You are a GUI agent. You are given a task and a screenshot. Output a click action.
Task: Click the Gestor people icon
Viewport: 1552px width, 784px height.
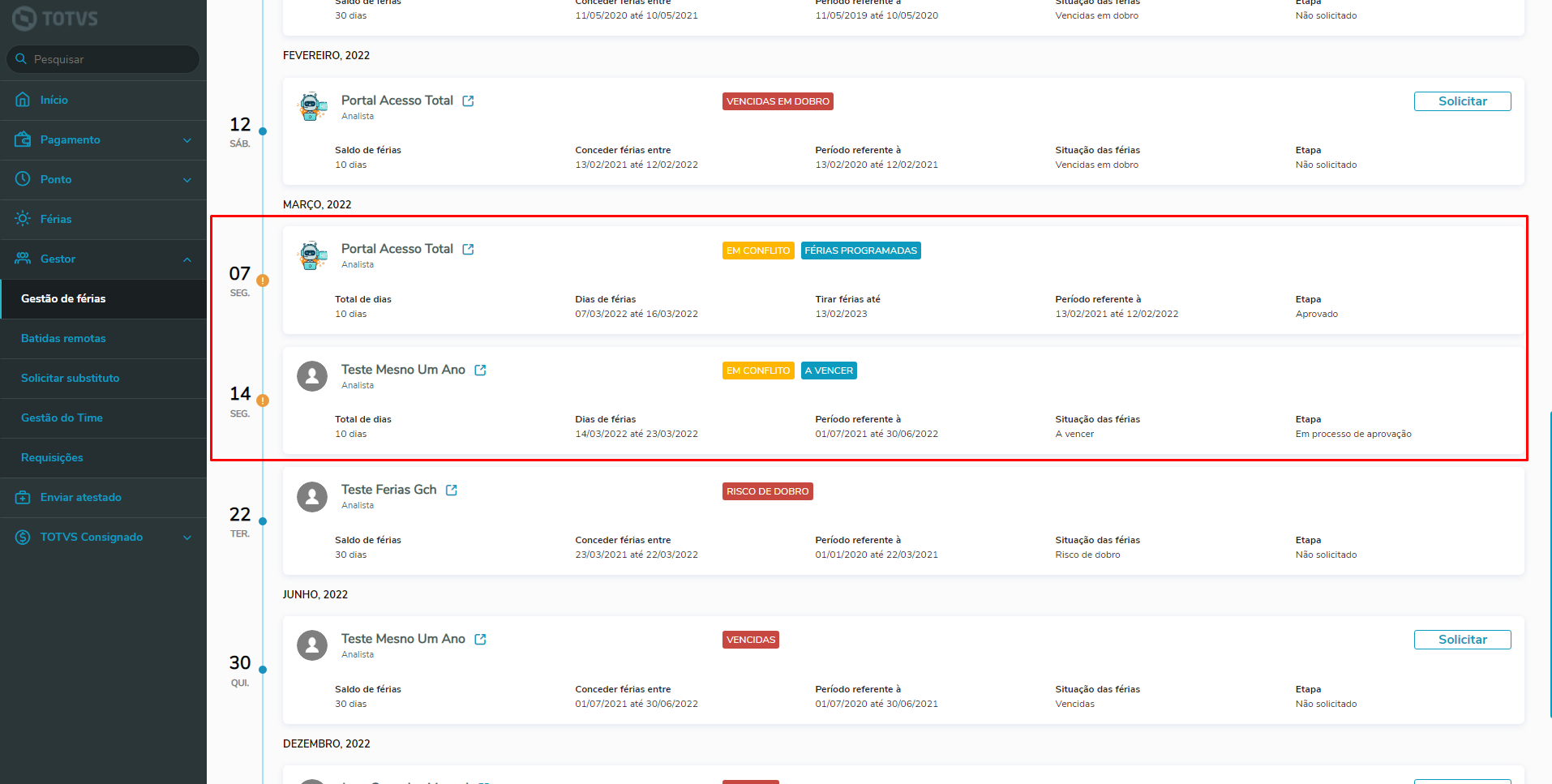[23, 259]
